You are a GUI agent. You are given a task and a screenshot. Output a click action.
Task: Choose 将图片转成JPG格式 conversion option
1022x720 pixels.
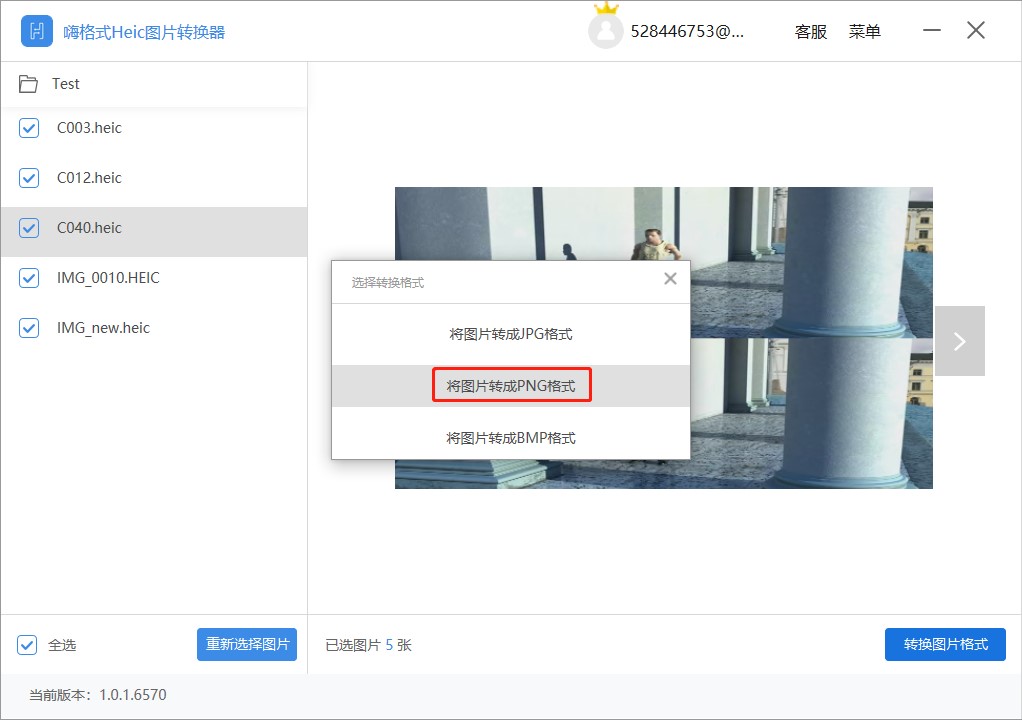coord(511,334)
